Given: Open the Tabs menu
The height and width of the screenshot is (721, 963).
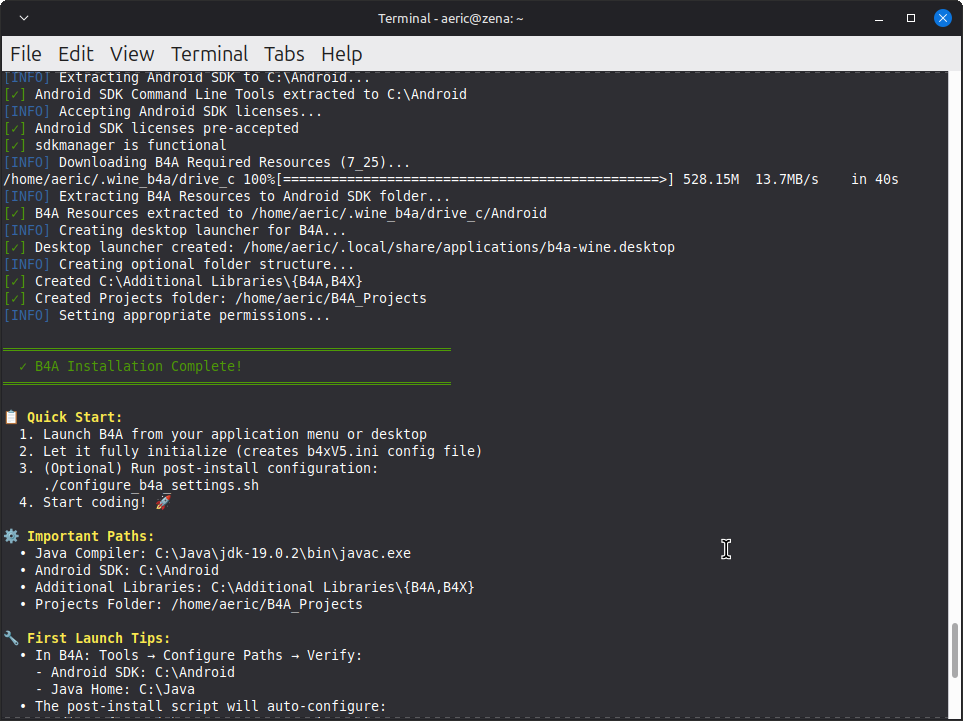Looking at the screenshot, I should tap(284, 54).
